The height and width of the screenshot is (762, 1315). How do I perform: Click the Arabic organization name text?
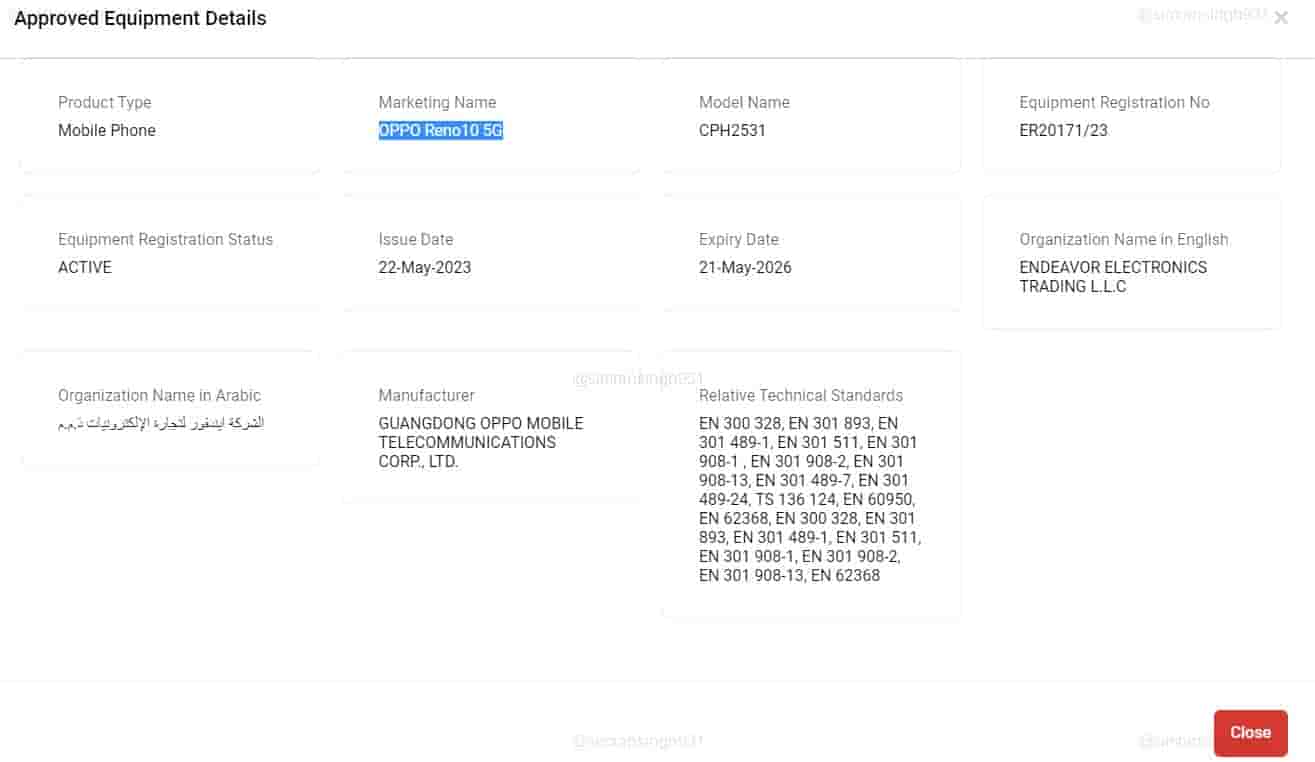[161, 423]
